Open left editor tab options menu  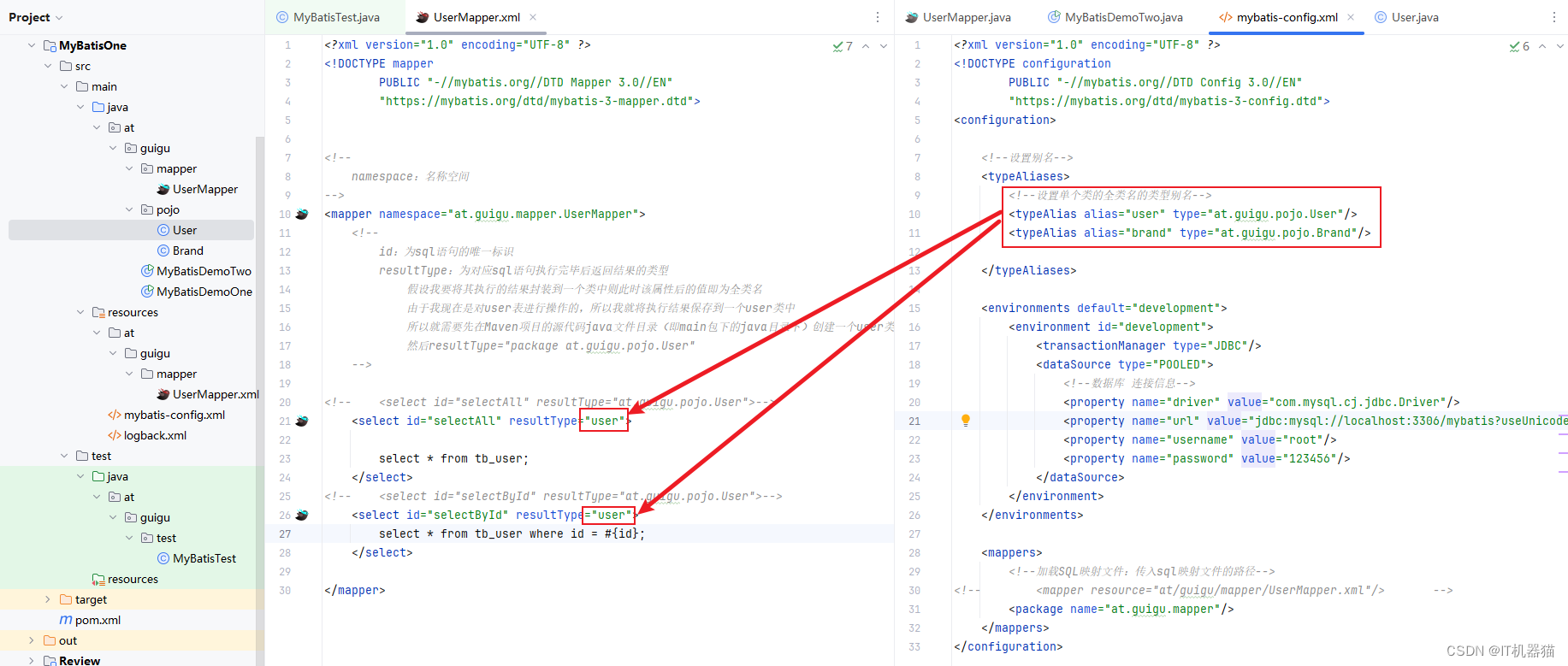tap(877, 17)
